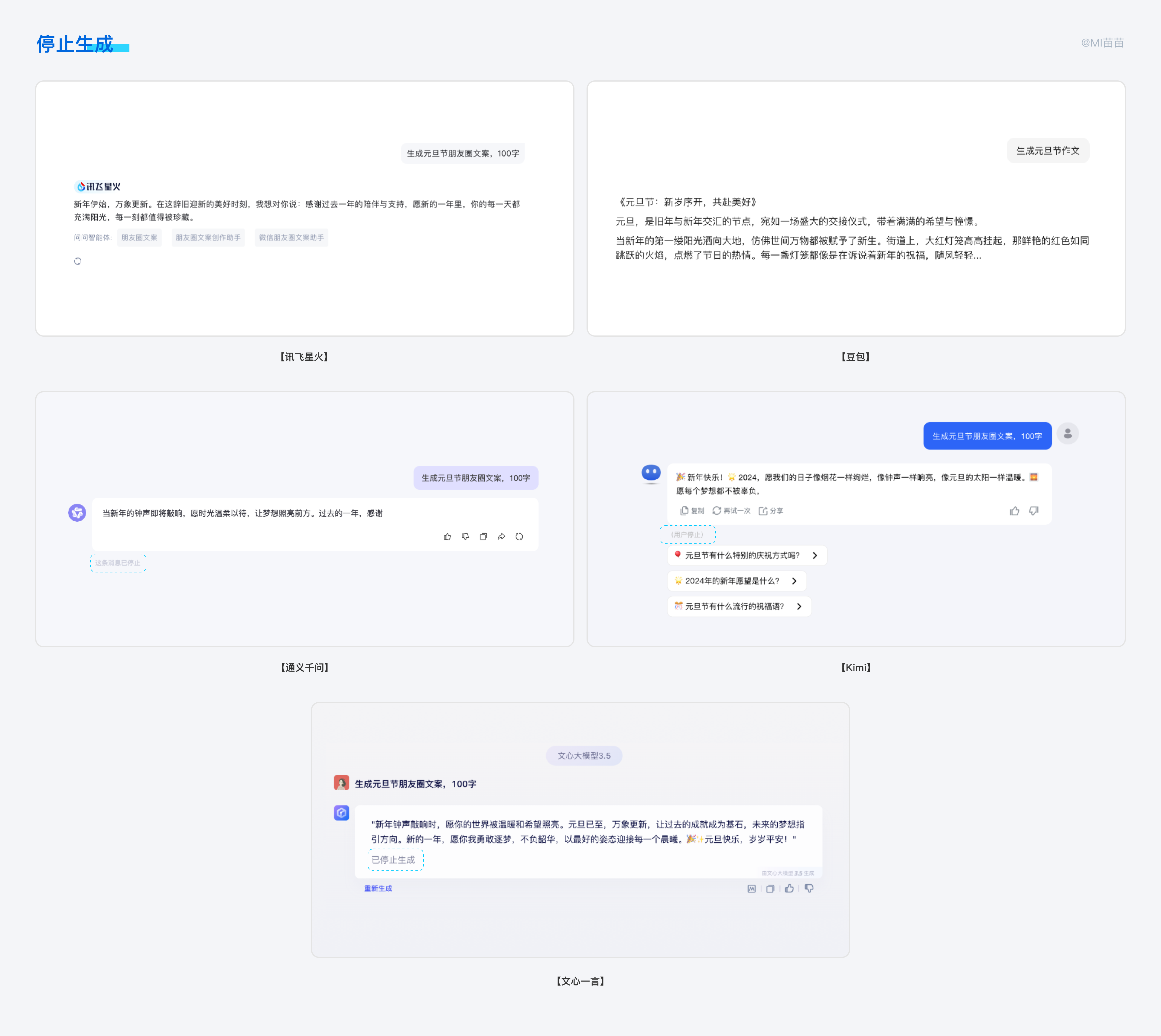Share the 通义千问 response
This screenshot has height=1036, width=1161.
point(501,537)
